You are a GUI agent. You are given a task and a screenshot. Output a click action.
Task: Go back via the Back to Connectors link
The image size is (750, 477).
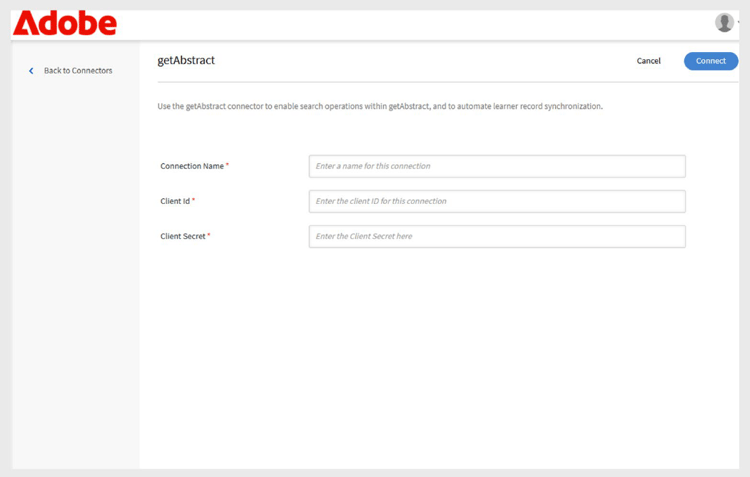pos(78,71)
